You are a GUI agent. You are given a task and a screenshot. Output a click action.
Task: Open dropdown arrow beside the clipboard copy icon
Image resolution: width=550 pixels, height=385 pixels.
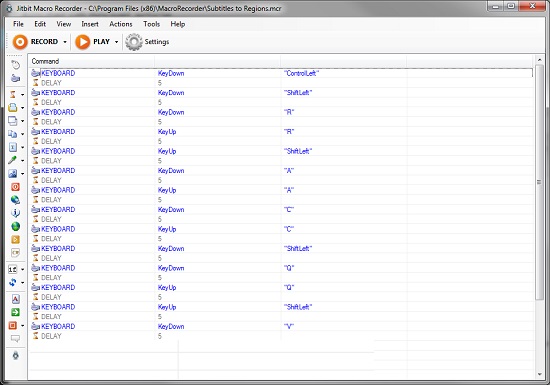tap(22, 134)
